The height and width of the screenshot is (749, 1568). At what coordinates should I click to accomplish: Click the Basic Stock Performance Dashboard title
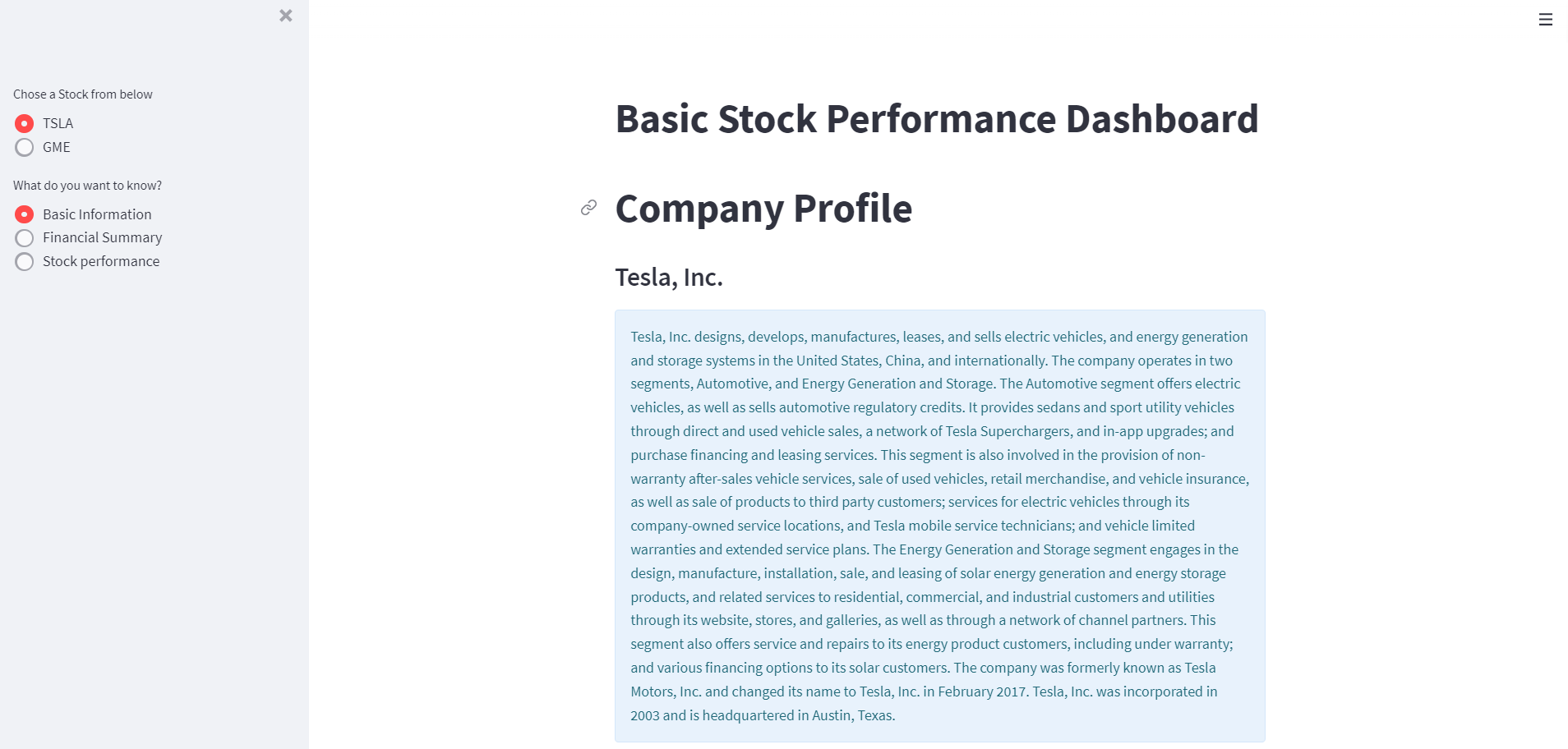936,118
